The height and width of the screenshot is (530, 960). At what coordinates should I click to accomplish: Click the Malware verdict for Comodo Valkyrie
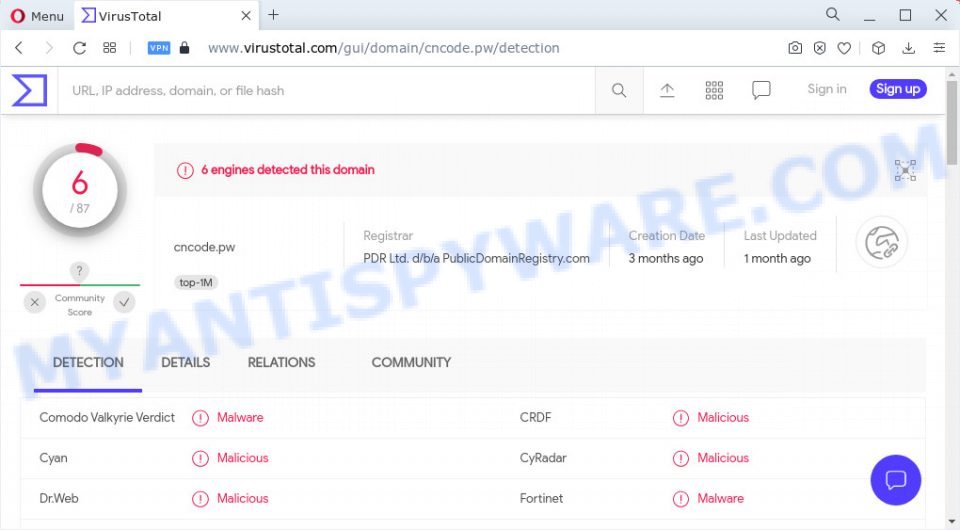point(240,417)
